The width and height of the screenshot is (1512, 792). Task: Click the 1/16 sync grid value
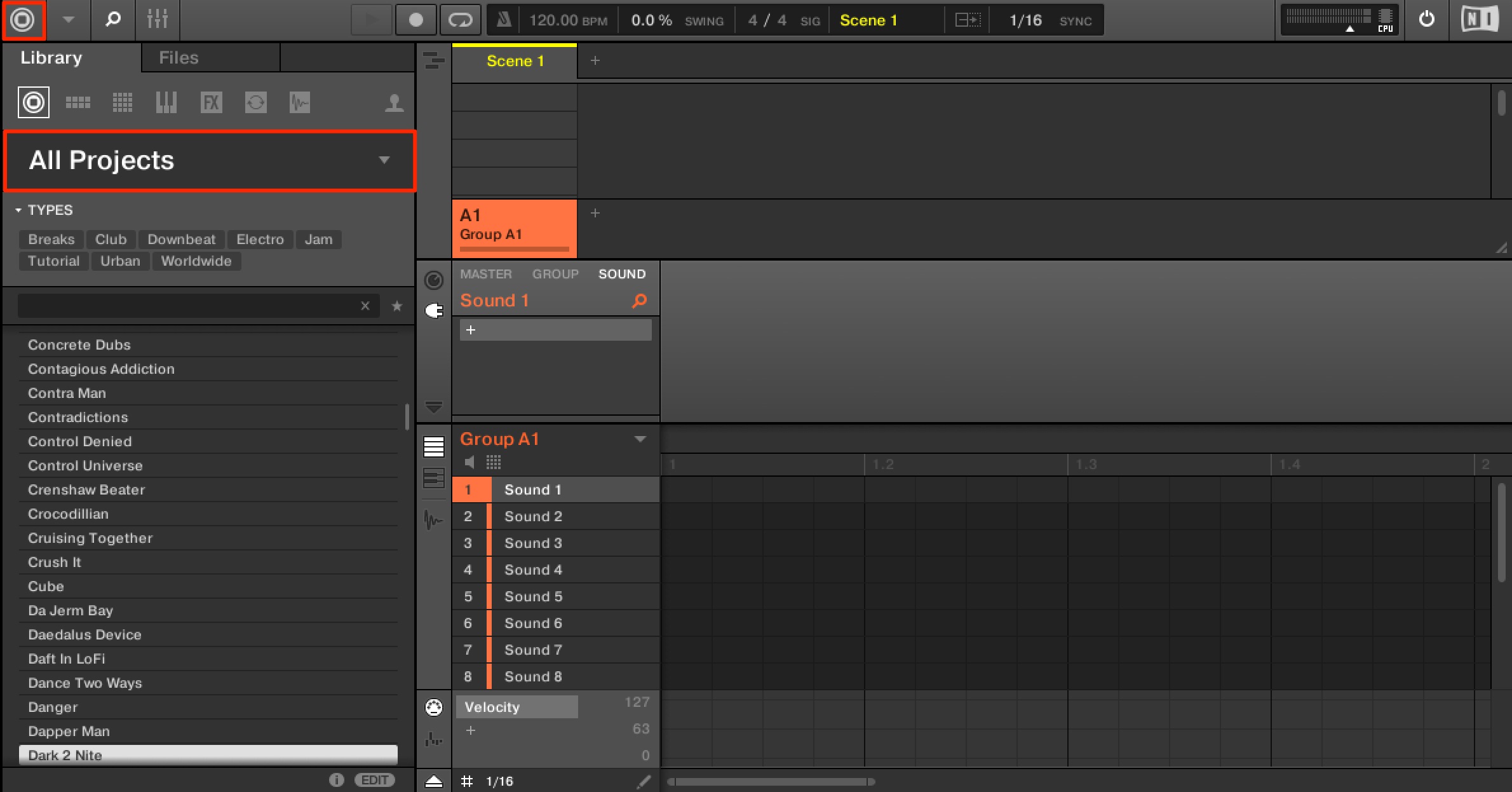pos(1025,20)
